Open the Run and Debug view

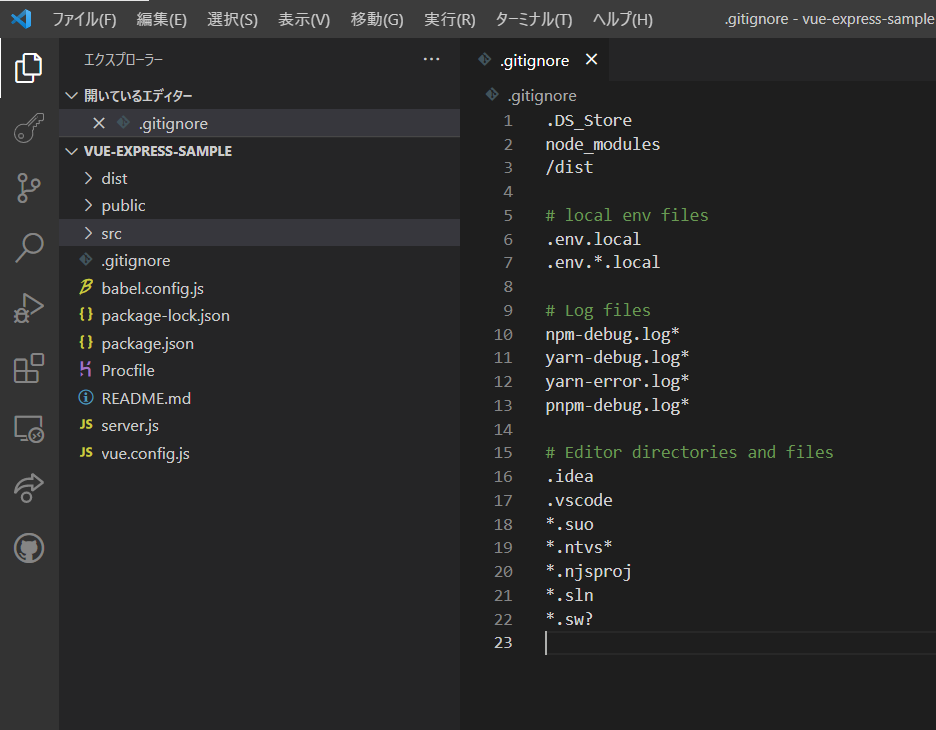29,308
